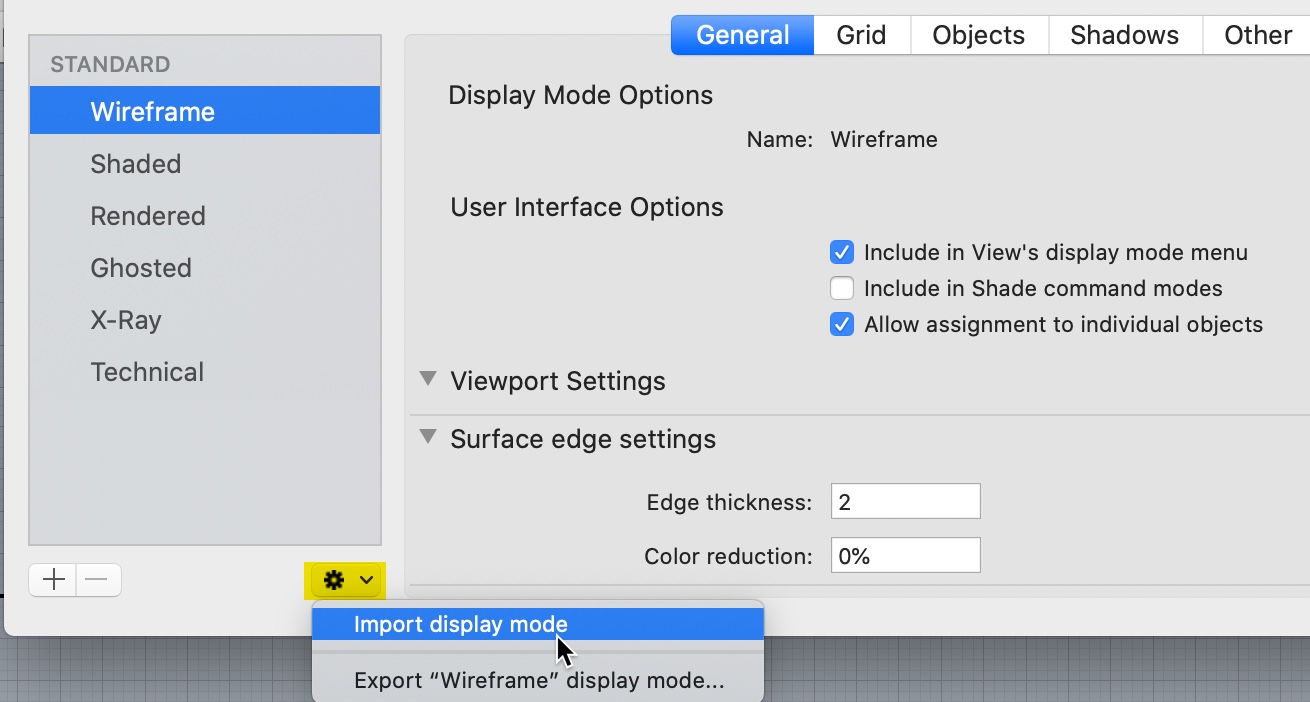
Task: Choose Export "Wireframe" display mode
Action: pos(538,681)
